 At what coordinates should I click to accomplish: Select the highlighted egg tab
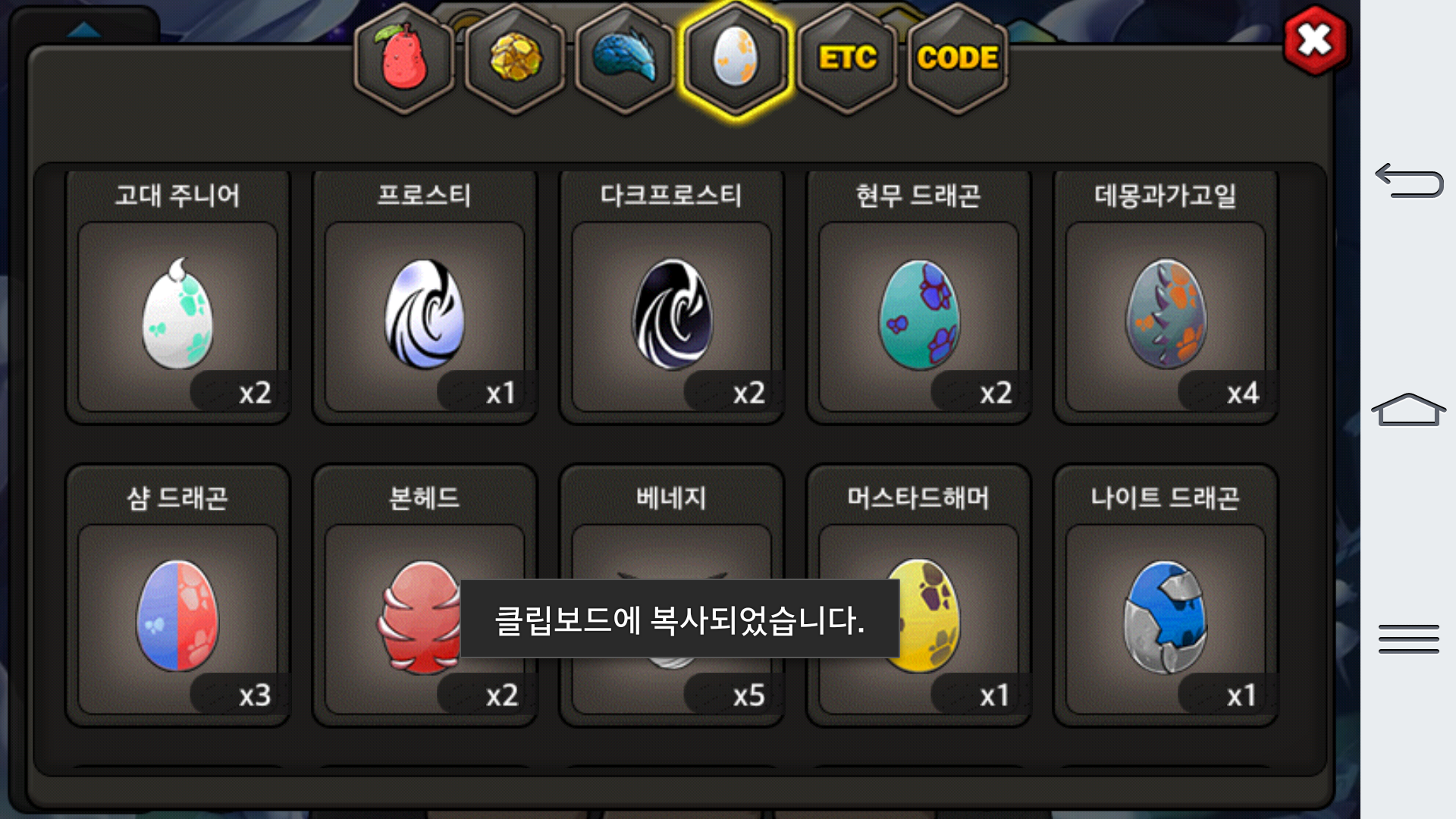click(735, 58)
